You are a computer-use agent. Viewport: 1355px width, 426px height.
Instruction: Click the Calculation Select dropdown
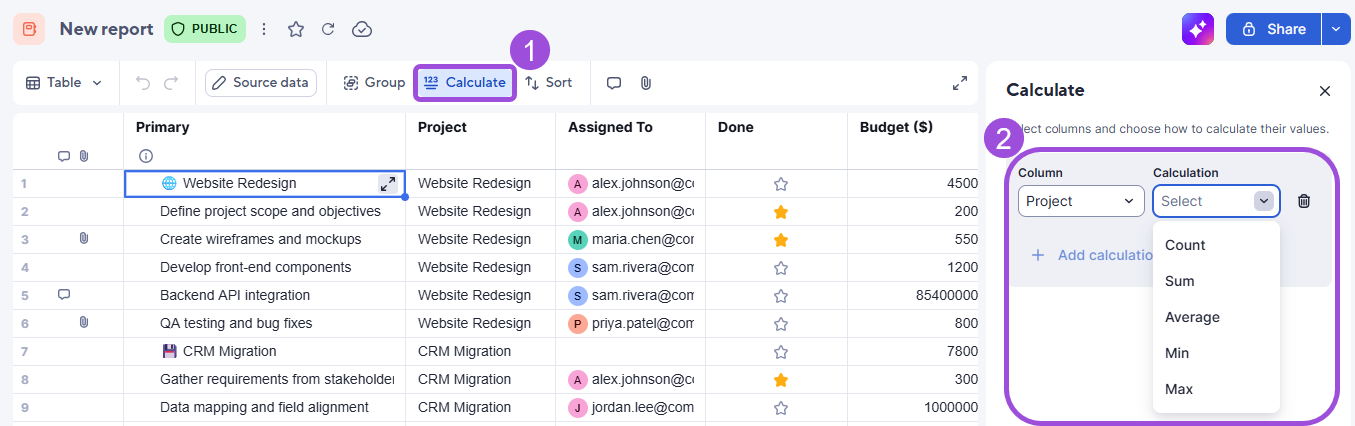point(1216,201)
